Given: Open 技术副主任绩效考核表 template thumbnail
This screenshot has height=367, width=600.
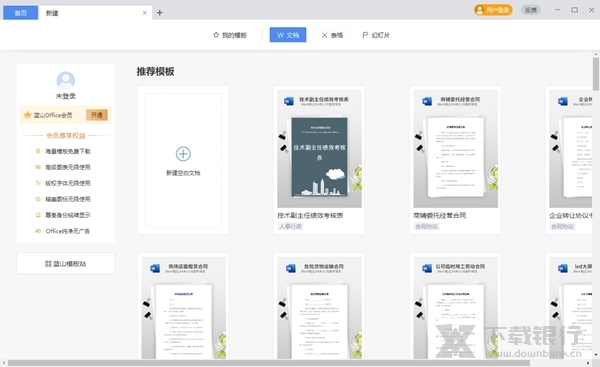Looking at the screenshot, I should [x=319, y=148].
